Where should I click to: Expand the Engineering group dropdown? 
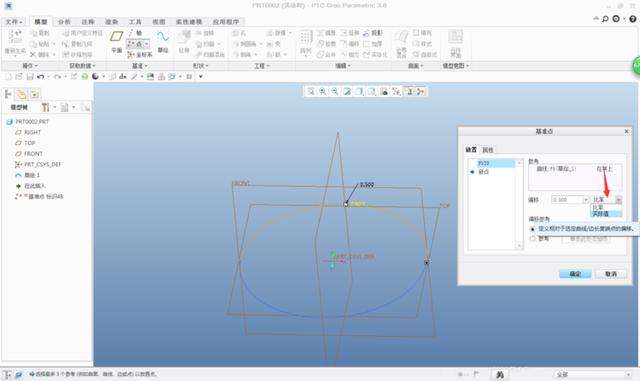click(x=261, y=66)
